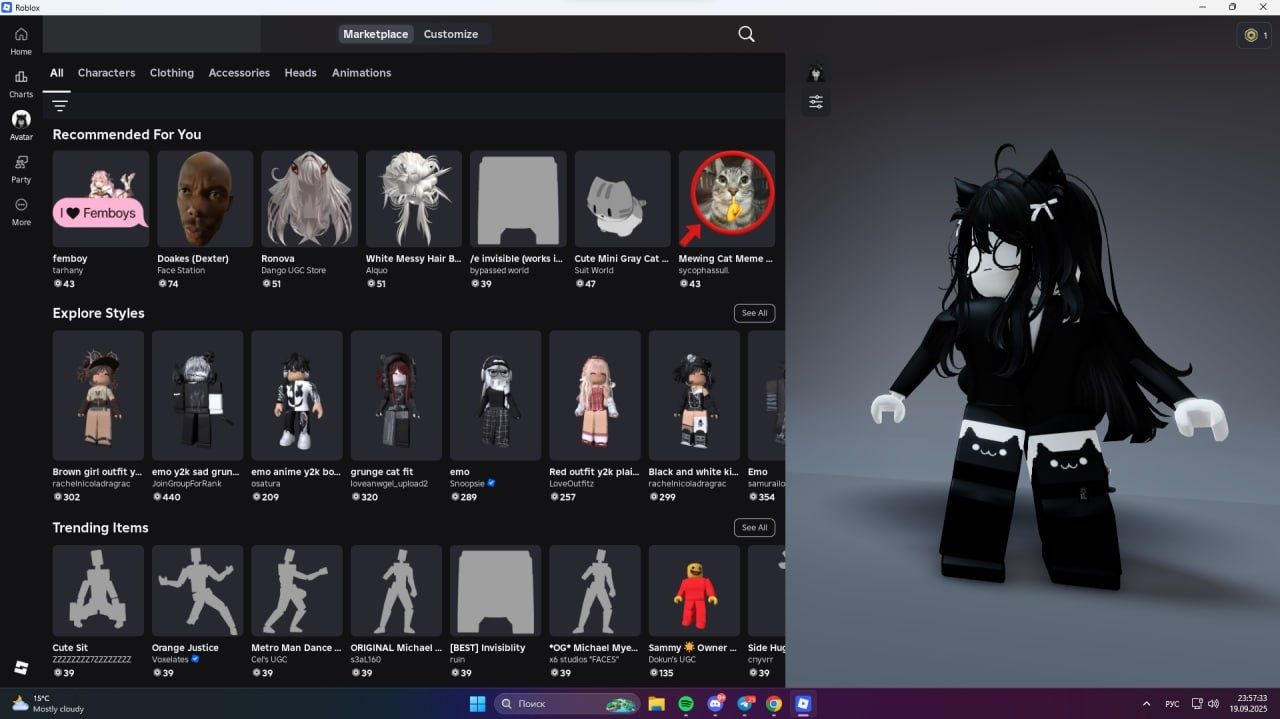Open the Black and white kitty outfit
This screenshot has height=719, width=1280.
pyautogui.click(x=694, y=396)
